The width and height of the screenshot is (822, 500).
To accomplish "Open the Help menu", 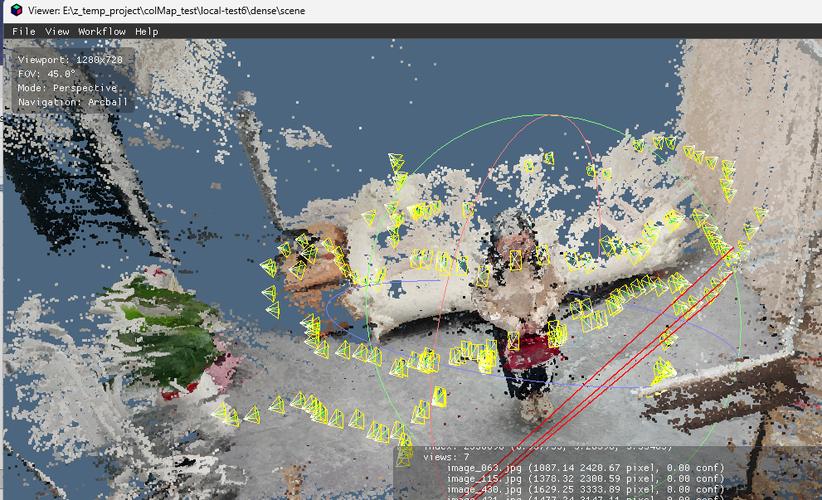I will point(146,31).
